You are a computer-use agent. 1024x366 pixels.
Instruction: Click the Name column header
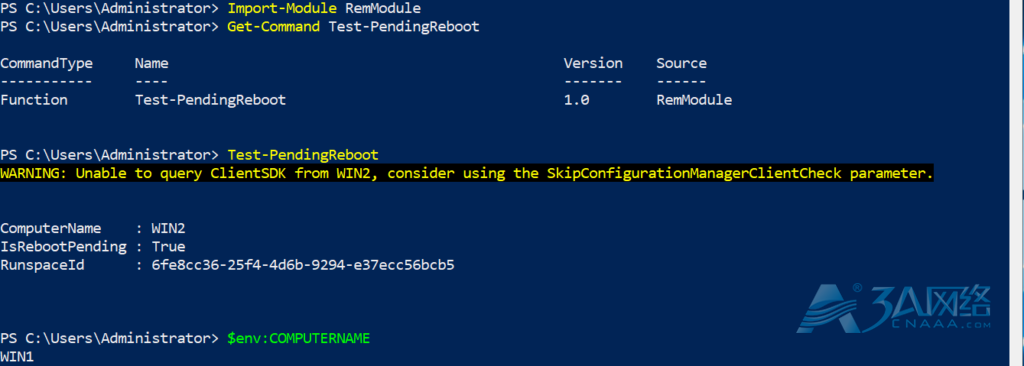[x=152, y=63]
